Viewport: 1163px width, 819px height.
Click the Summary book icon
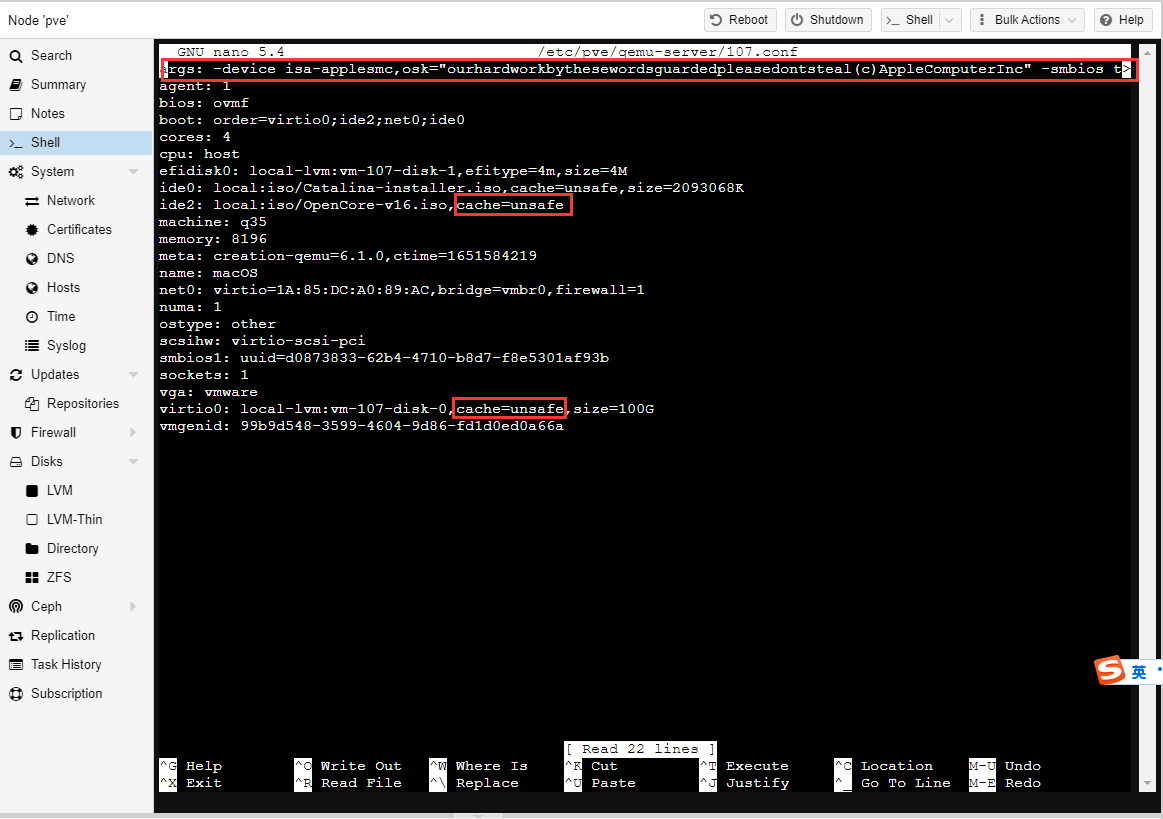point(15,85)
